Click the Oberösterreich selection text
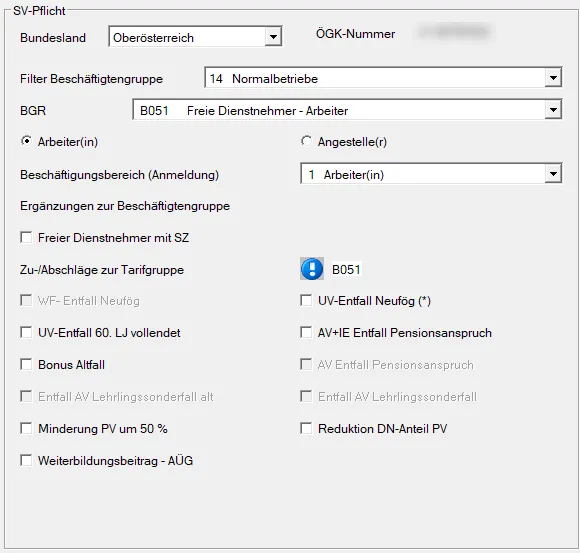Screen dimensions: 580x553 pos(153,38)
